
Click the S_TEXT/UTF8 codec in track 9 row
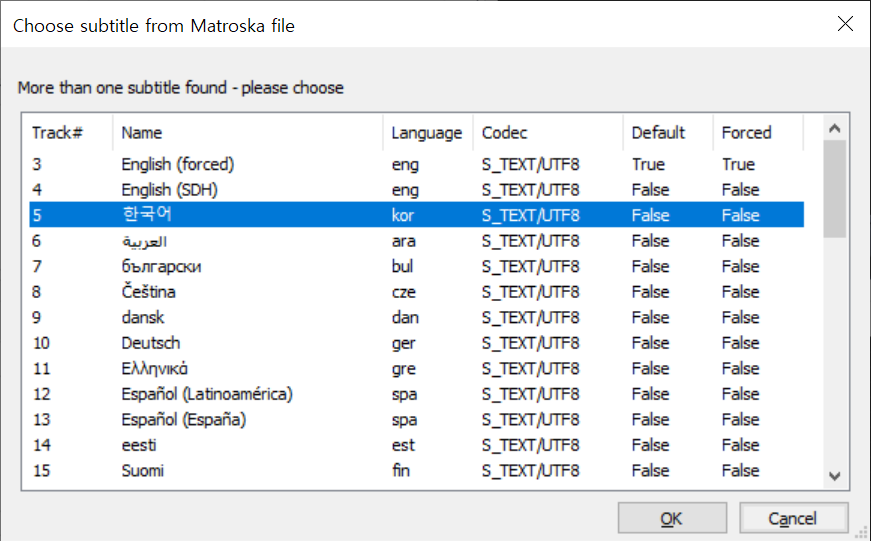(530, 318)
